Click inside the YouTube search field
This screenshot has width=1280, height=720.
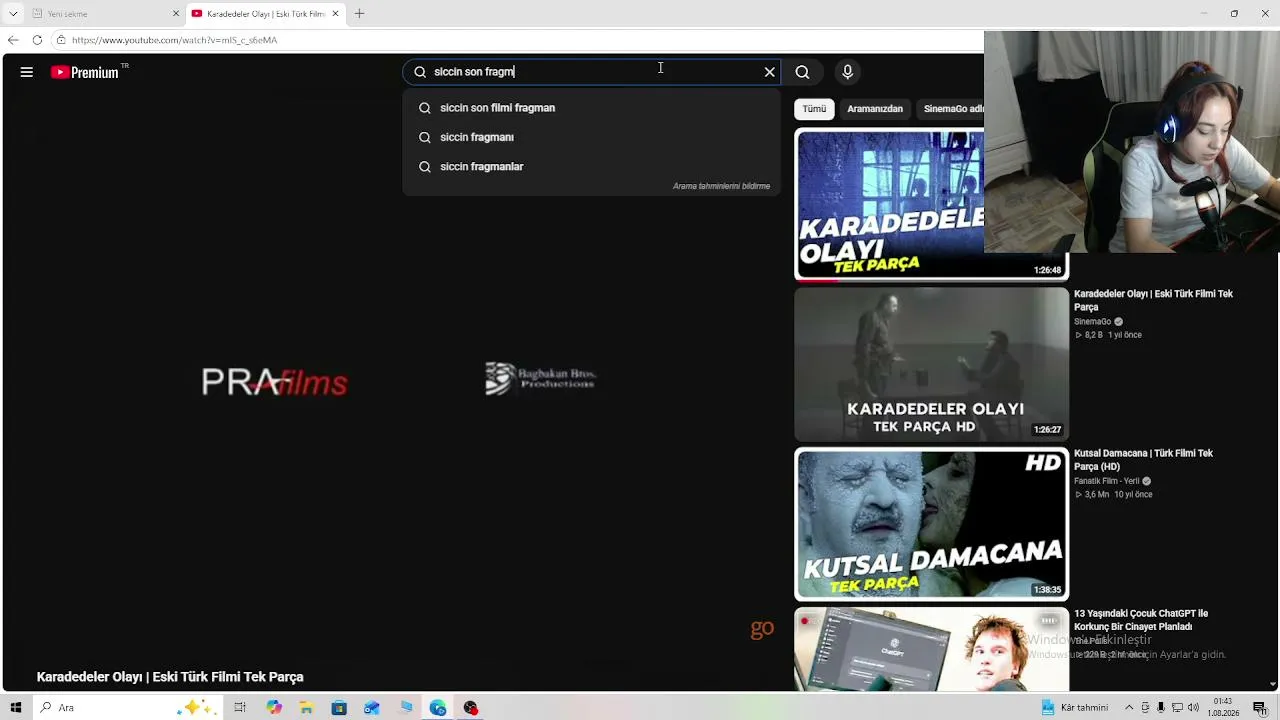click(x=590, y=72)
